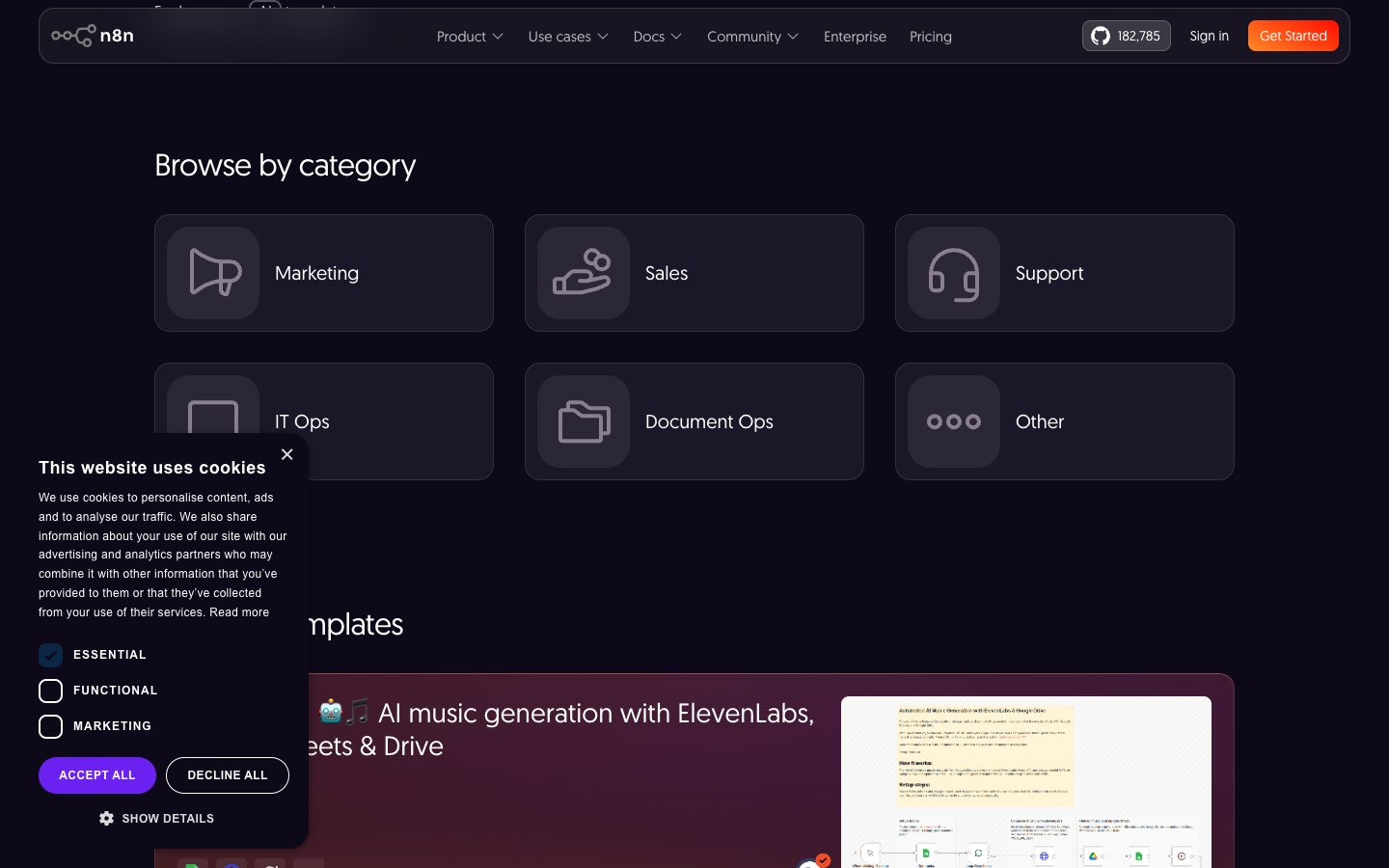Click the Show Details gear icon
The height and width of the screenshot is (868, 1389).
click(x=106, y=818)
